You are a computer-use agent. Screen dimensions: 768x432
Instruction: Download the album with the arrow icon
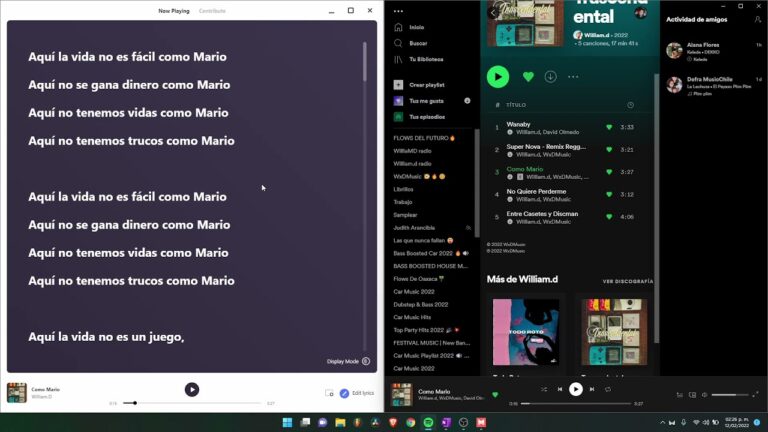click(x=551, y=77)
